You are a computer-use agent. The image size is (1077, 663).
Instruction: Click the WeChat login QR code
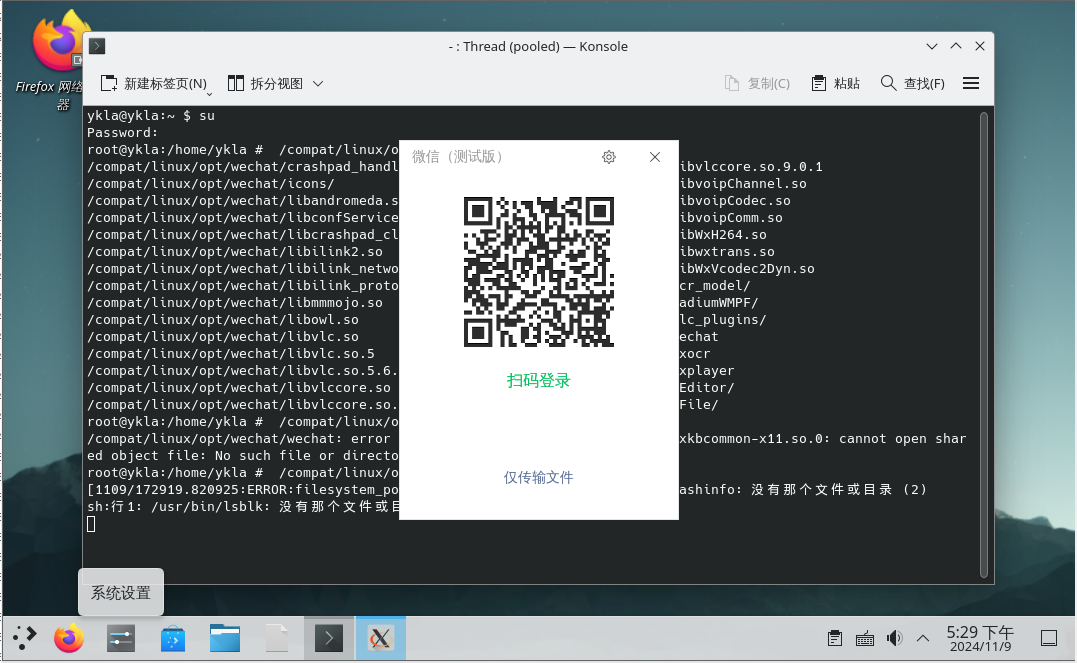tap(538, 272)
